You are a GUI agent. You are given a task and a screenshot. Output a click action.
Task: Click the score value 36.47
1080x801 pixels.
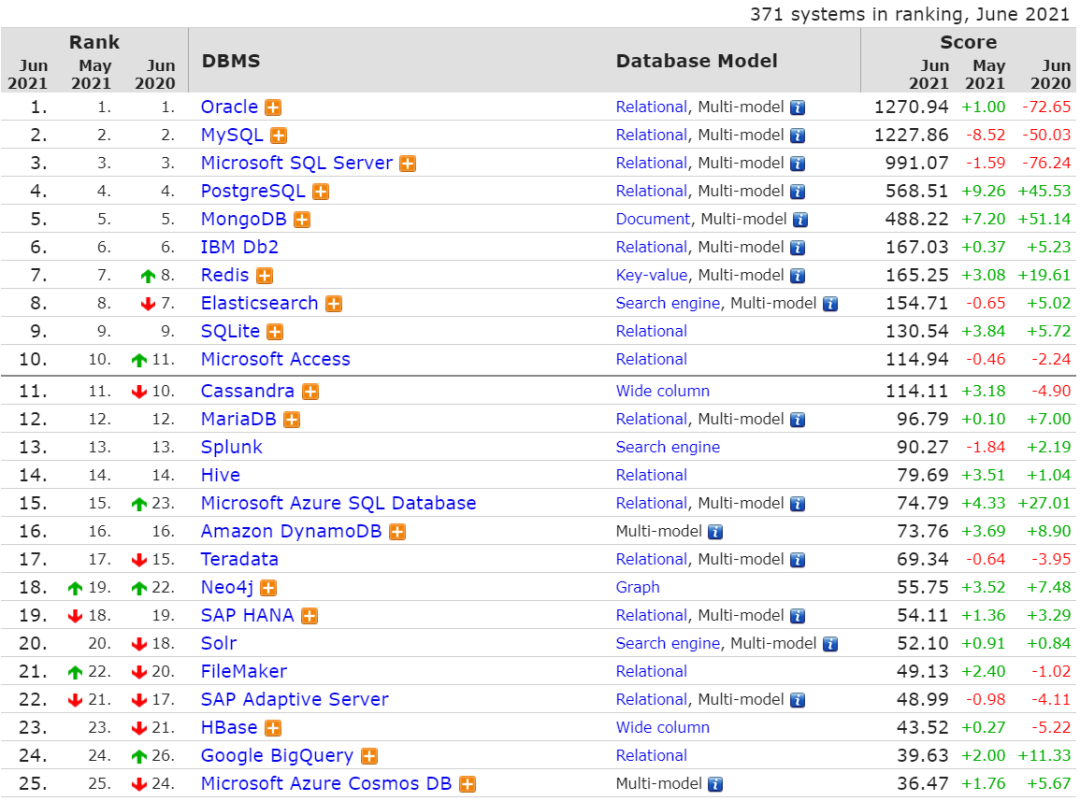(923, 784)
